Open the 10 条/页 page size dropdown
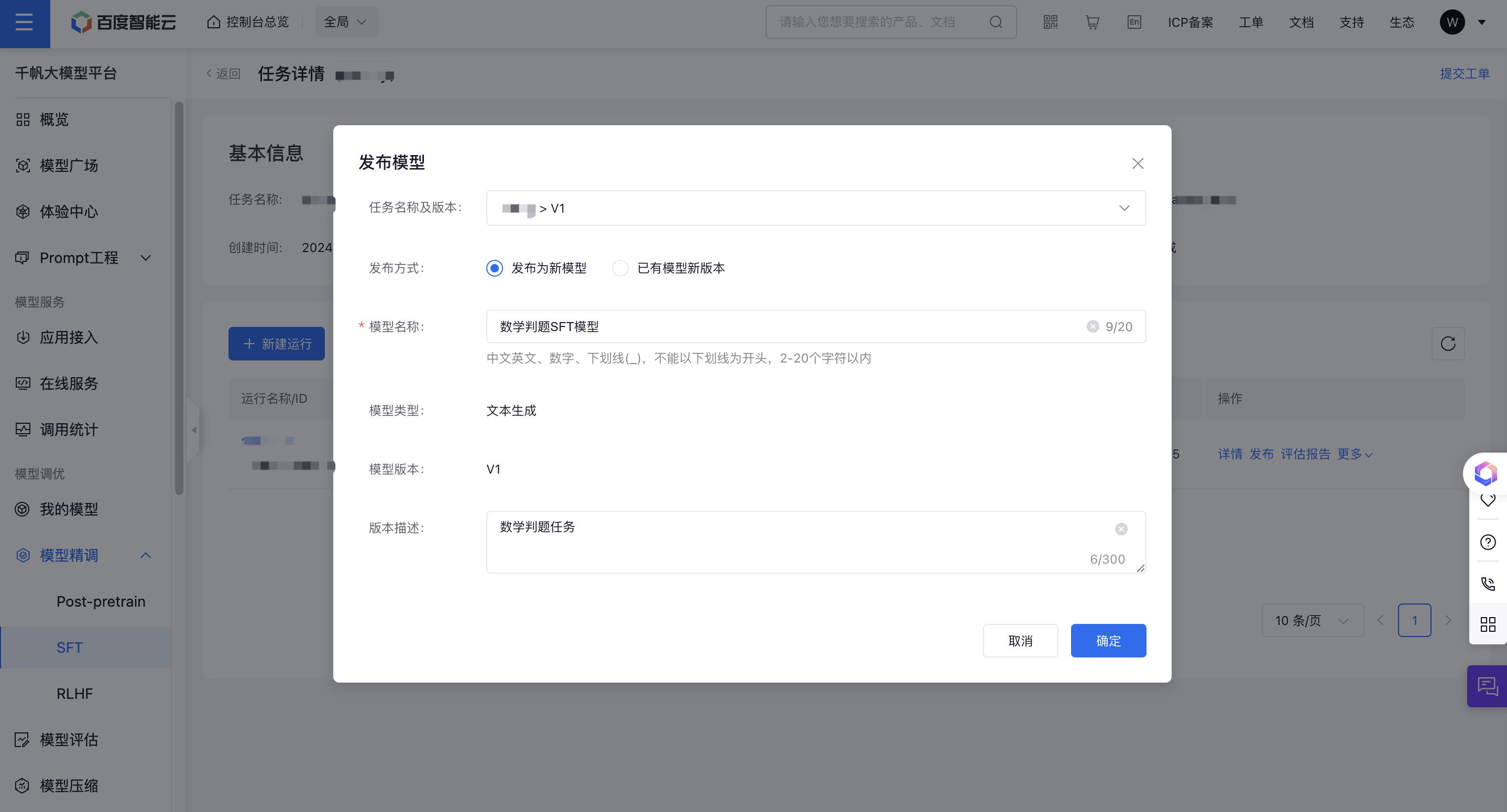 1312,620
